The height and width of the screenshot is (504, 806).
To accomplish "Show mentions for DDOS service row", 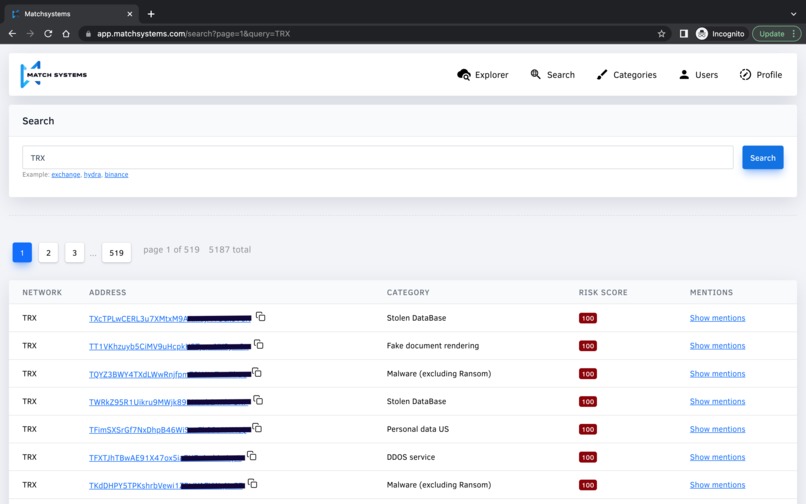I will pyautogui.click(x=717, y=457).
